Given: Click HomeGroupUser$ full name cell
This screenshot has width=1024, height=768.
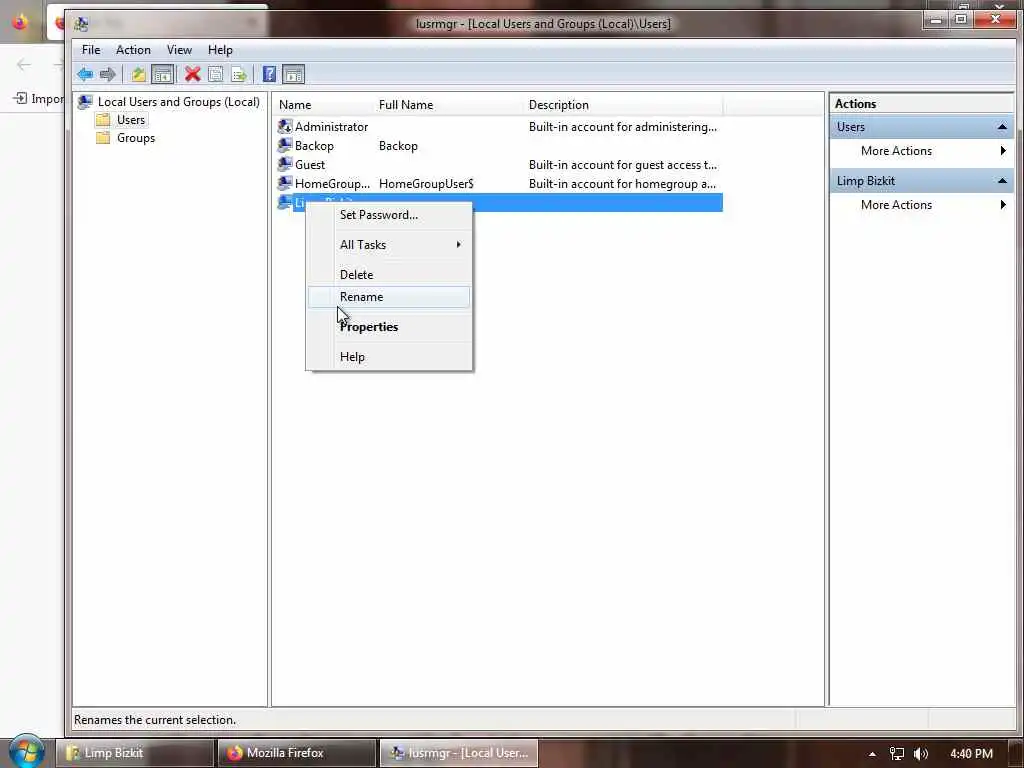Looking at the screenshot, I should click(x=426, y=184).
